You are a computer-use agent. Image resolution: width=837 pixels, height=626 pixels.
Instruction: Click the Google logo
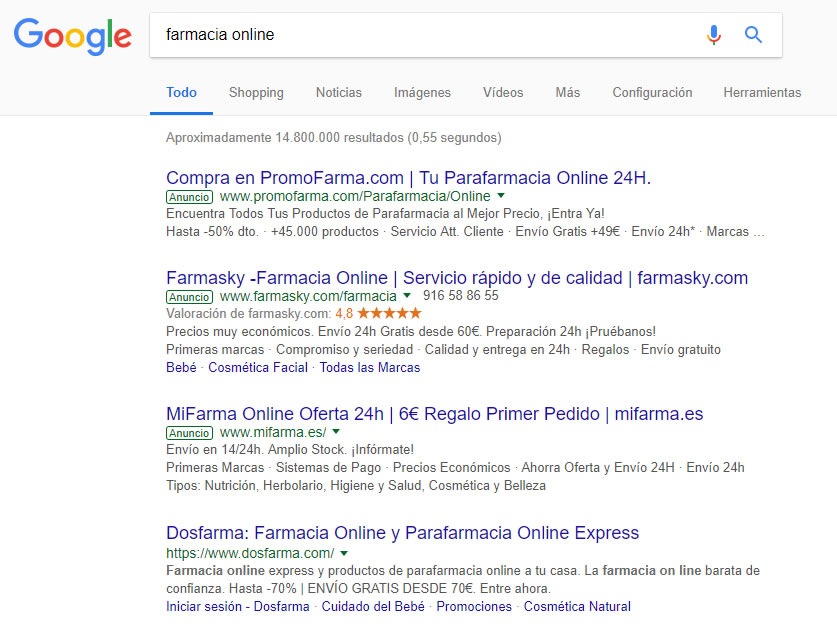[72, 36]
